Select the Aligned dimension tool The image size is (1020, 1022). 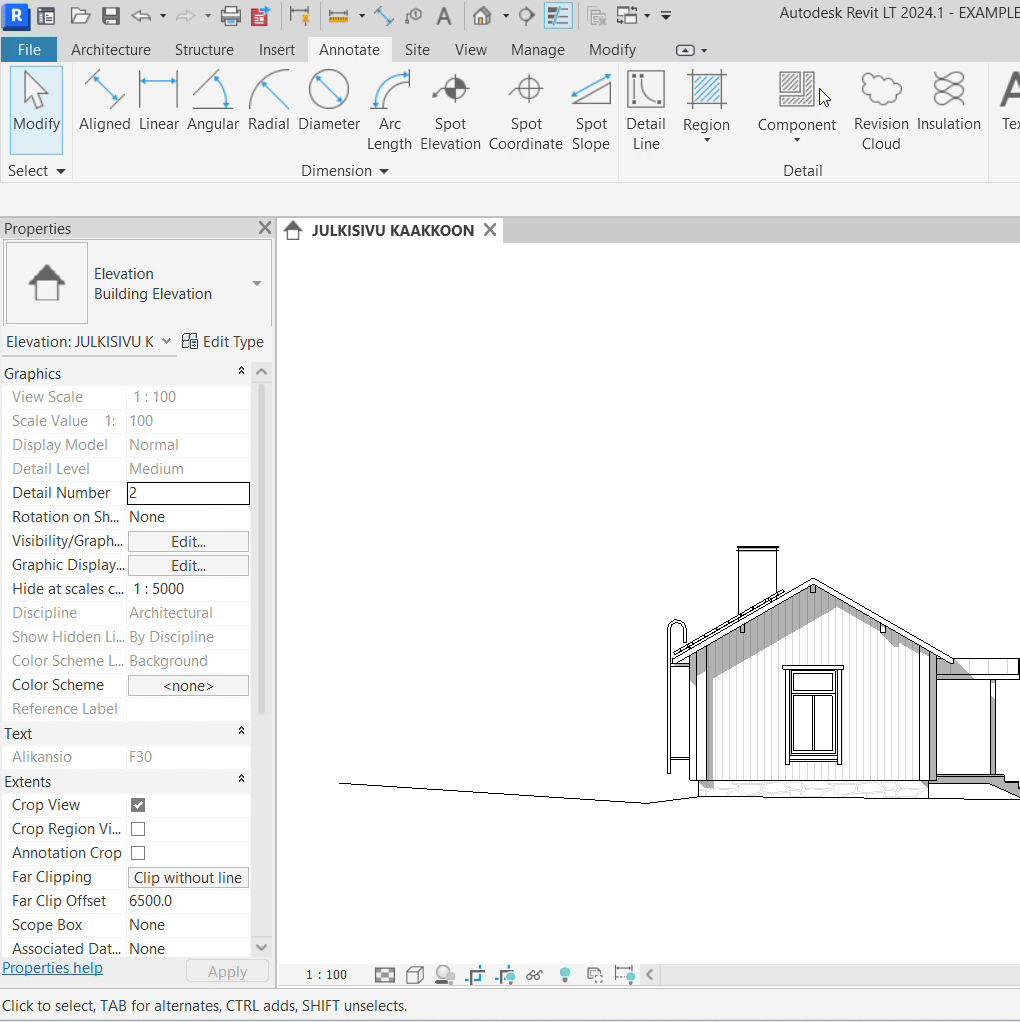click(x=104, y=104)
